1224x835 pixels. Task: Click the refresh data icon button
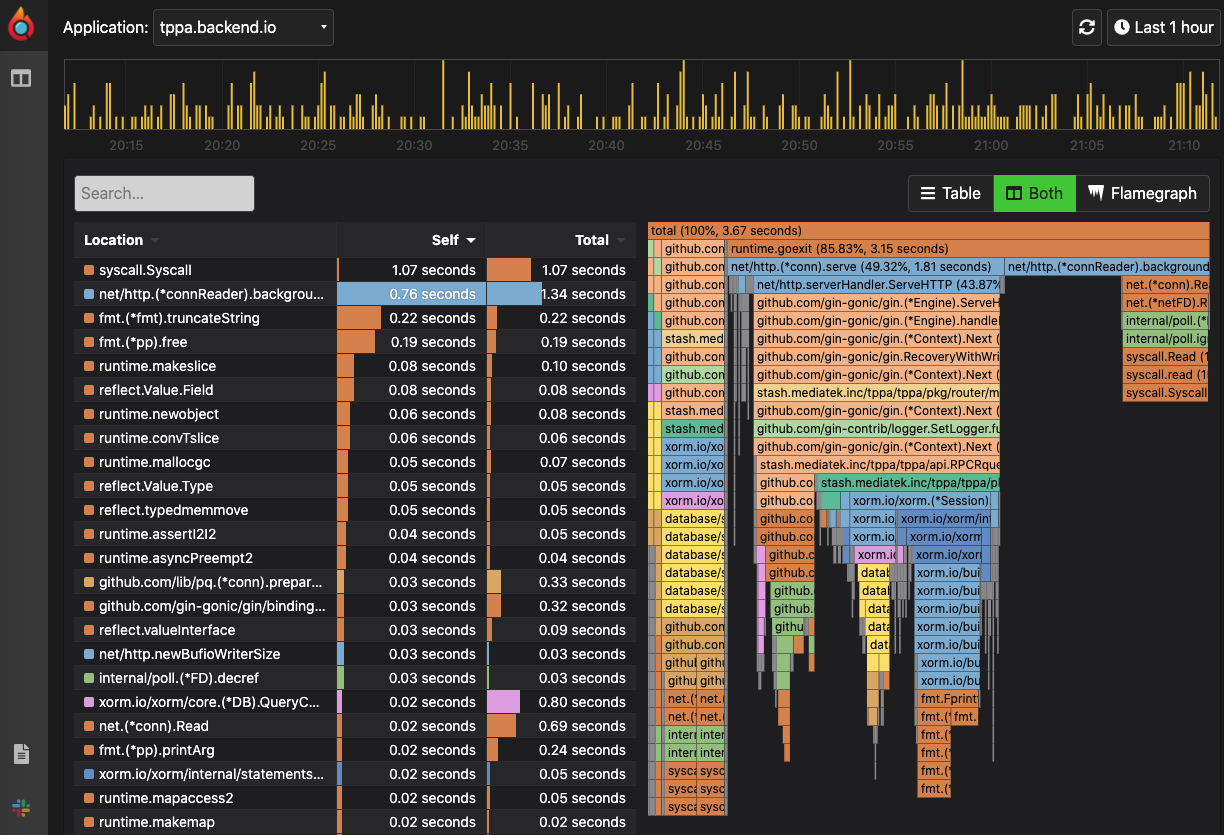click(1087, 27)
